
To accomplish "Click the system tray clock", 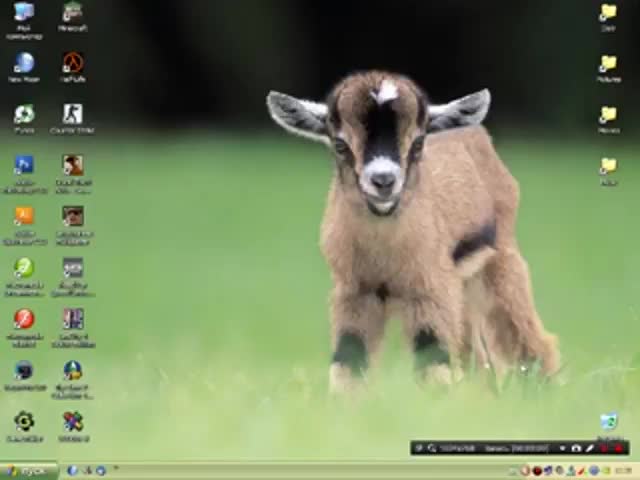I will click(623, 471).
